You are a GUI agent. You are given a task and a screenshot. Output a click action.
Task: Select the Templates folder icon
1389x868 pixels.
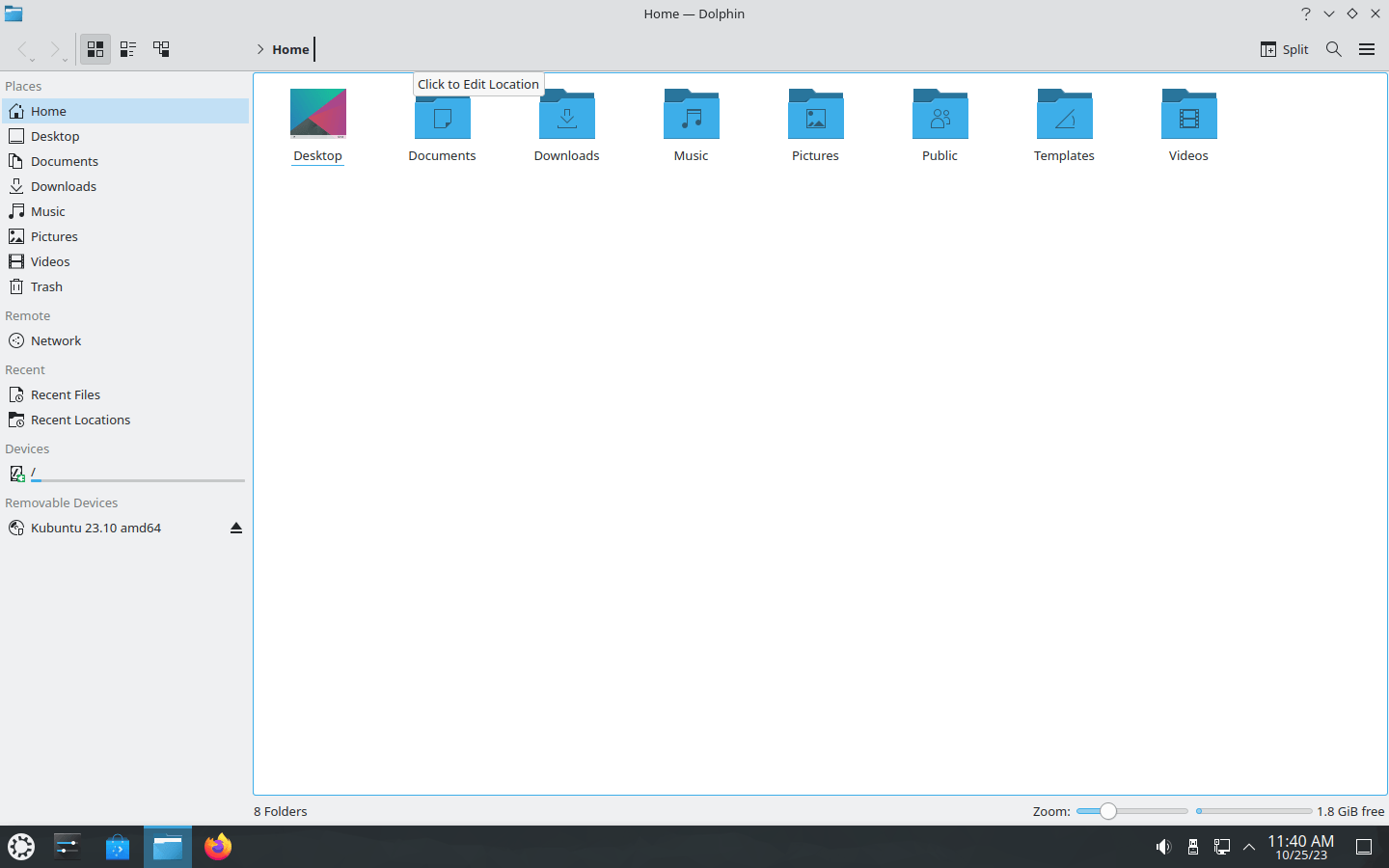[x=1065, y=114]
